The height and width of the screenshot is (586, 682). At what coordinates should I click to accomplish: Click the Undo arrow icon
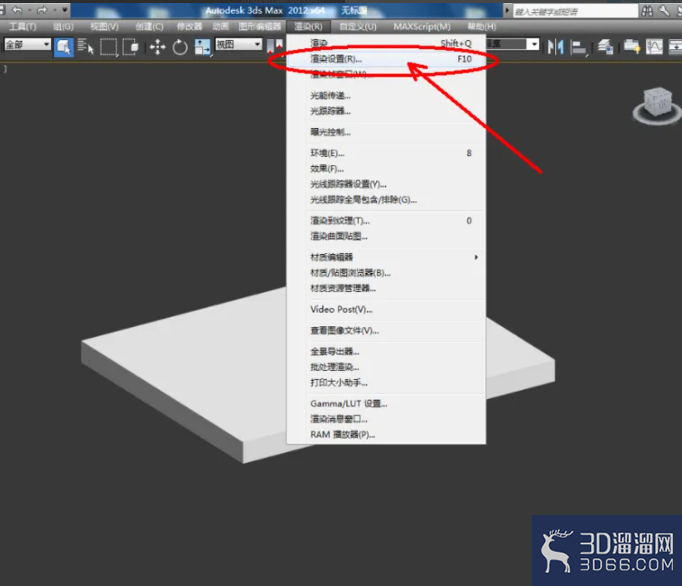click(x=17, y=10)
